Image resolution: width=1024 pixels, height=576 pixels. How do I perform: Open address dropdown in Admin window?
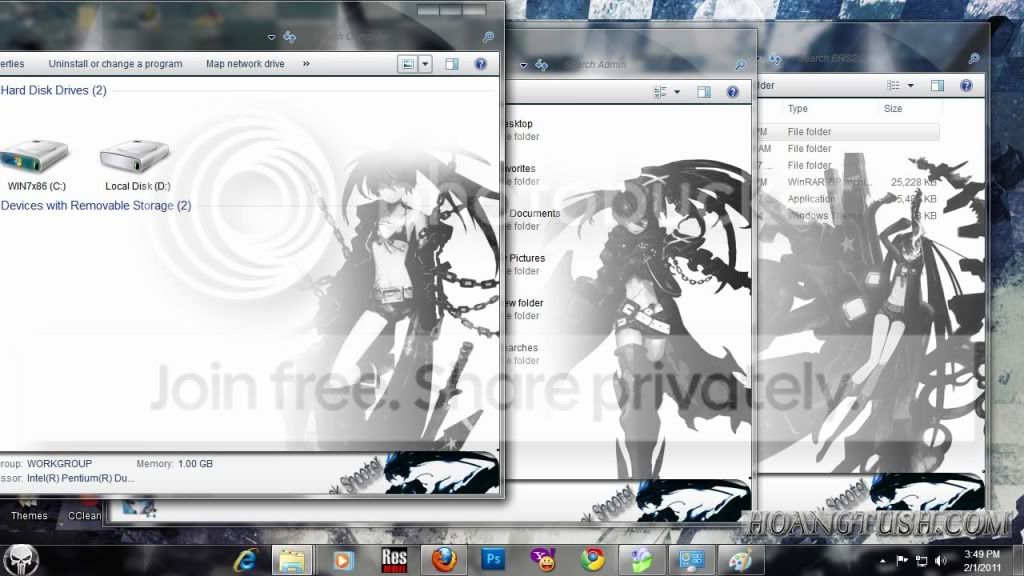523,65
